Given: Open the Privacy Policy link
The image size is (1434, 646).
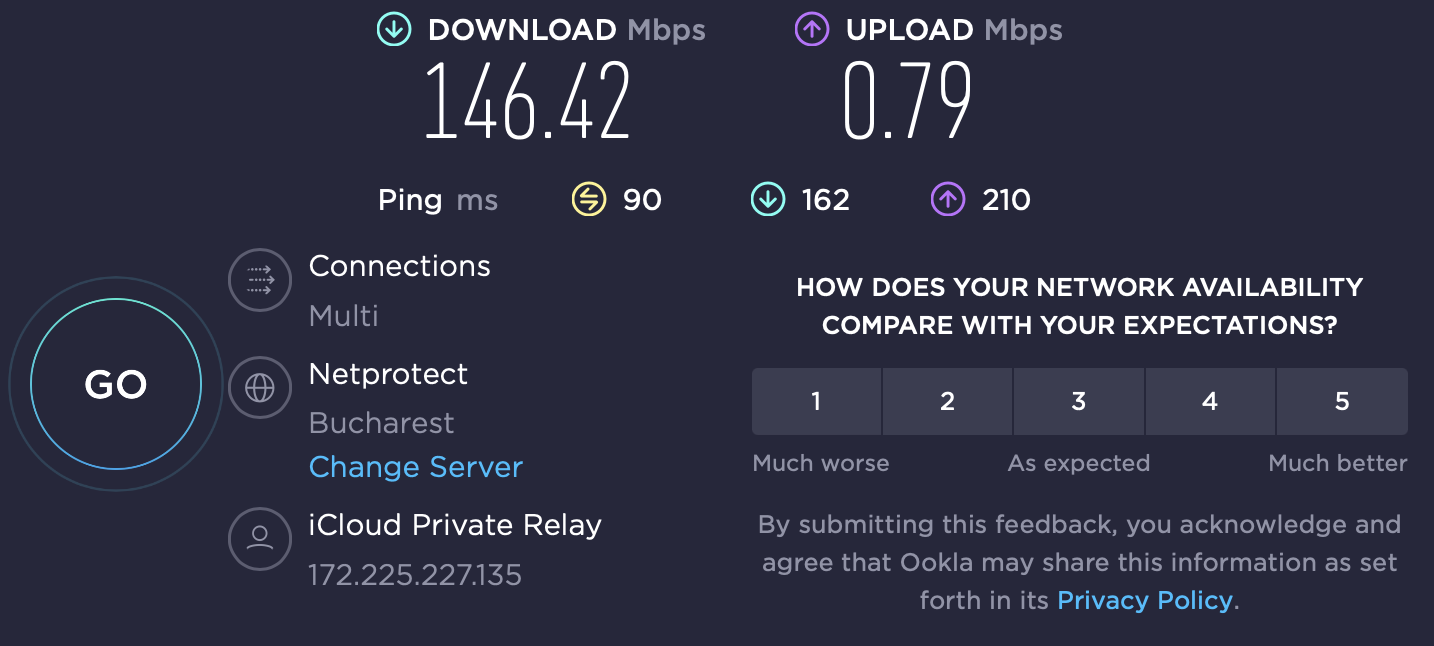Looking at the screenshot, I should [x=1145, y=600].
